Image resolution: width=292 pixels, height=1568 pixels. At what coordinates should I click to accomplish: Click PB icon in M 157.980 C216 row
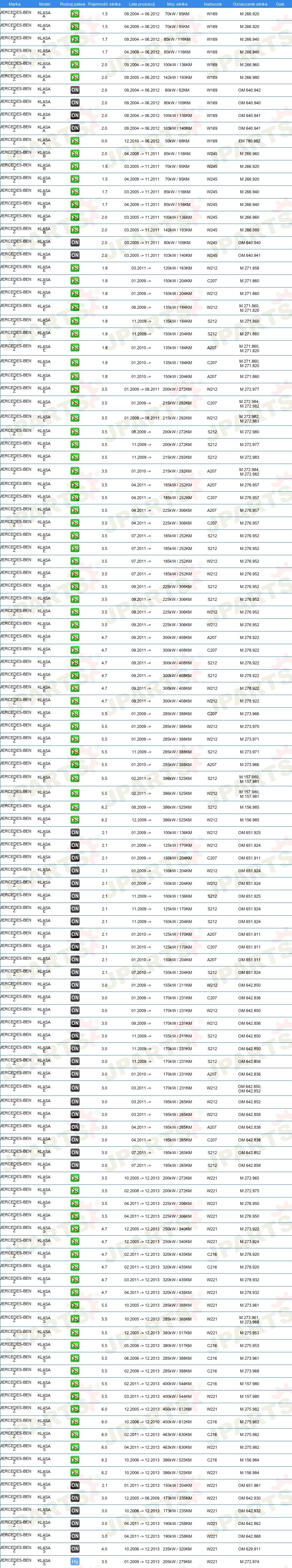tap(75, 1384)
